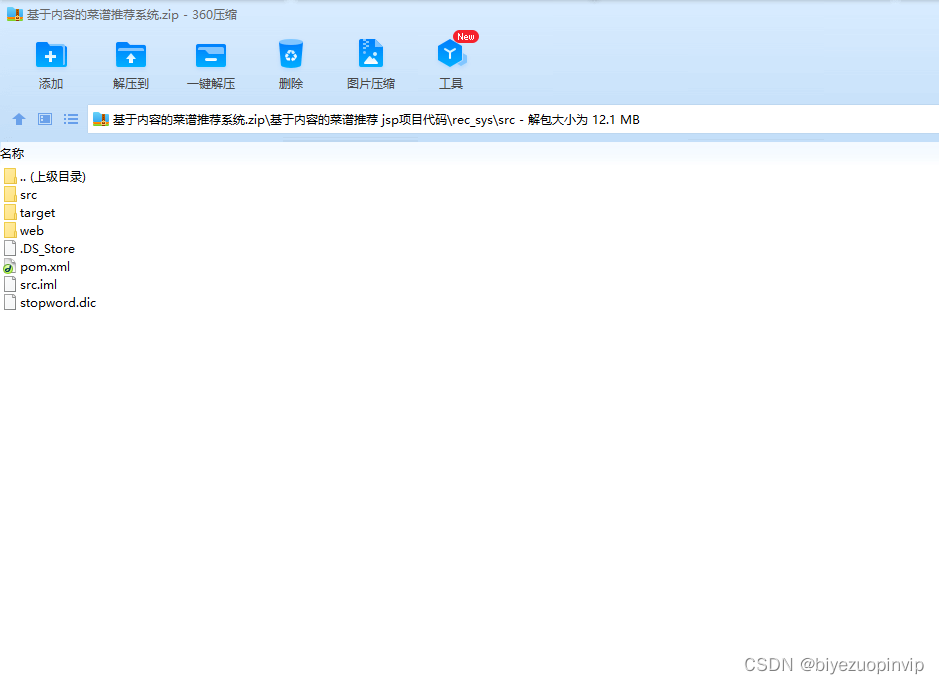Sort by the 名称 column header
The image size is (939, 684).
point(13,153)
